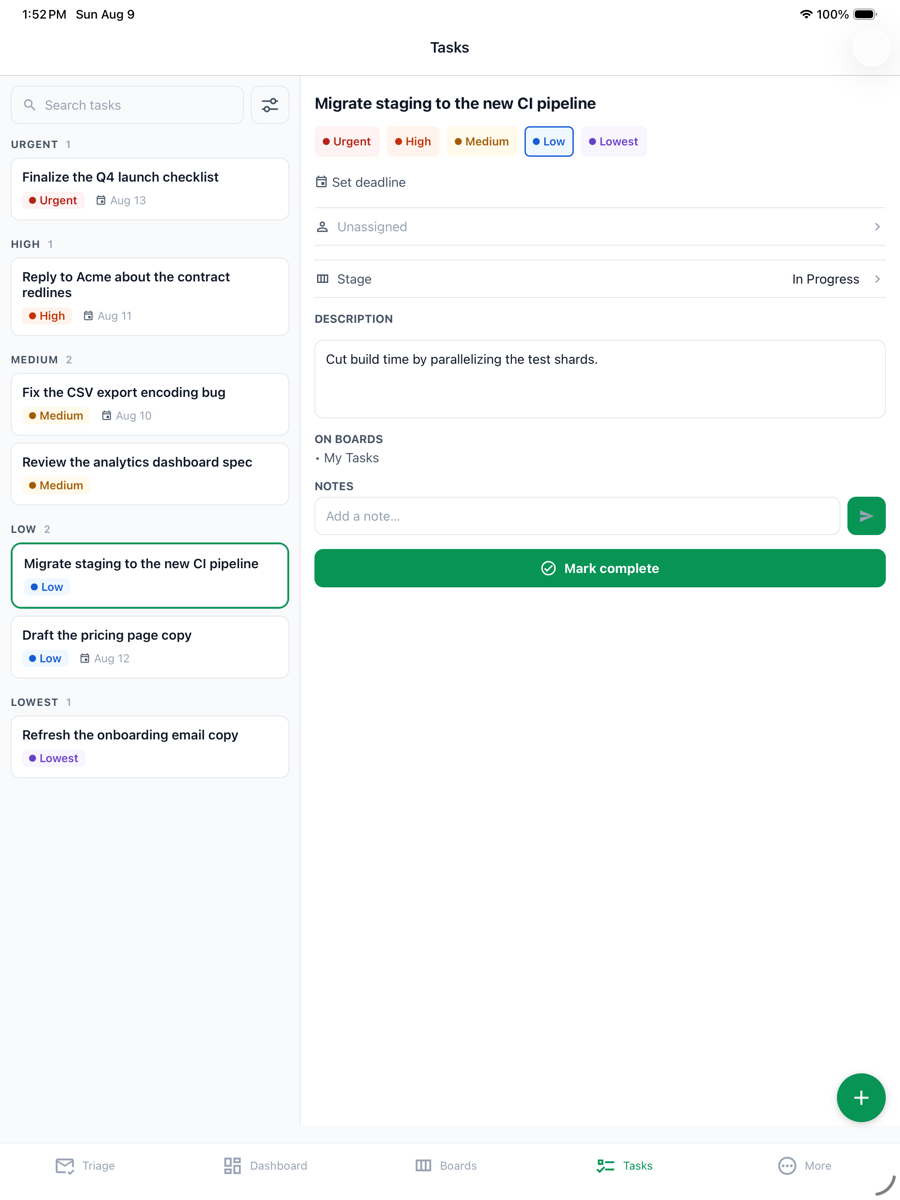The height and width of the screenshot is (1200, 900).
Task: Click the Medium badge on CSV export card
Action: tap(56, 416)
